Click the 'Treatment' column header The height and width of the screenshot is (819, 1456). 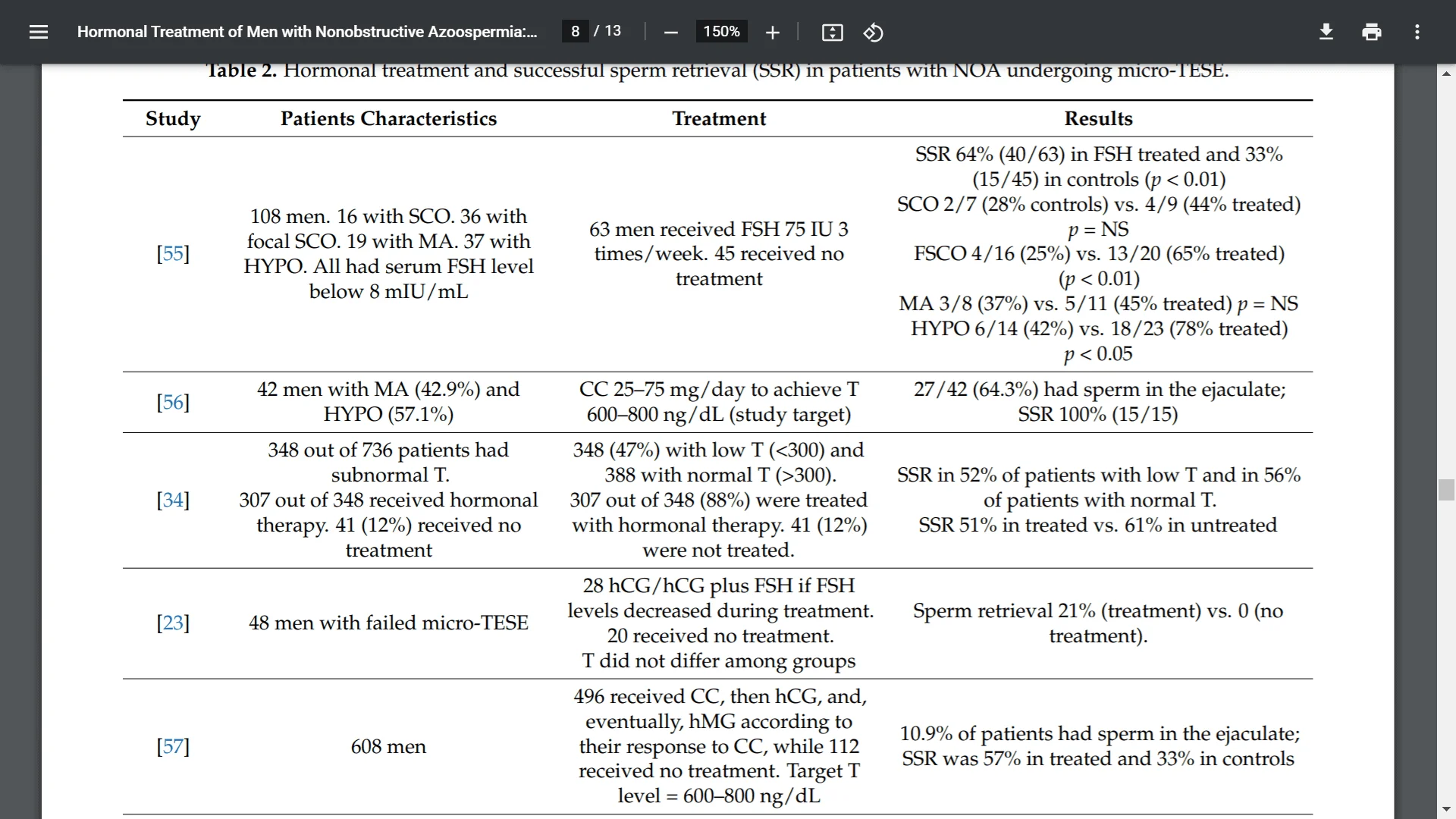719,119
